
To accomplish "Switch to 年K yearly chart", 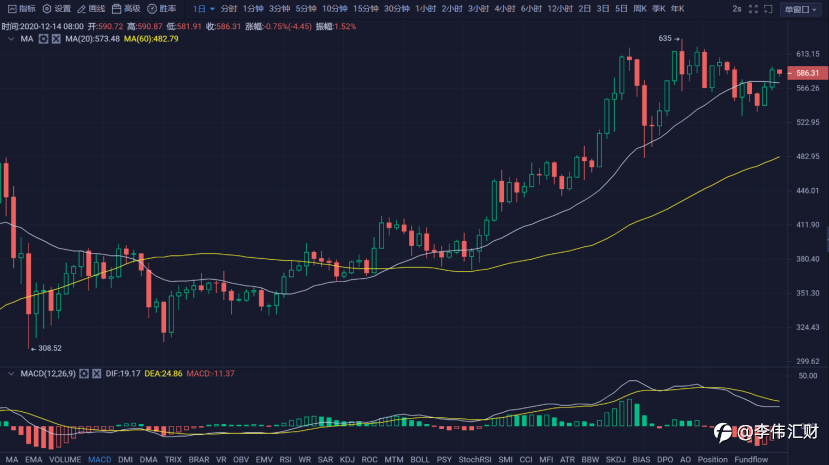I will pyautogui.click(x=677, y=9).
